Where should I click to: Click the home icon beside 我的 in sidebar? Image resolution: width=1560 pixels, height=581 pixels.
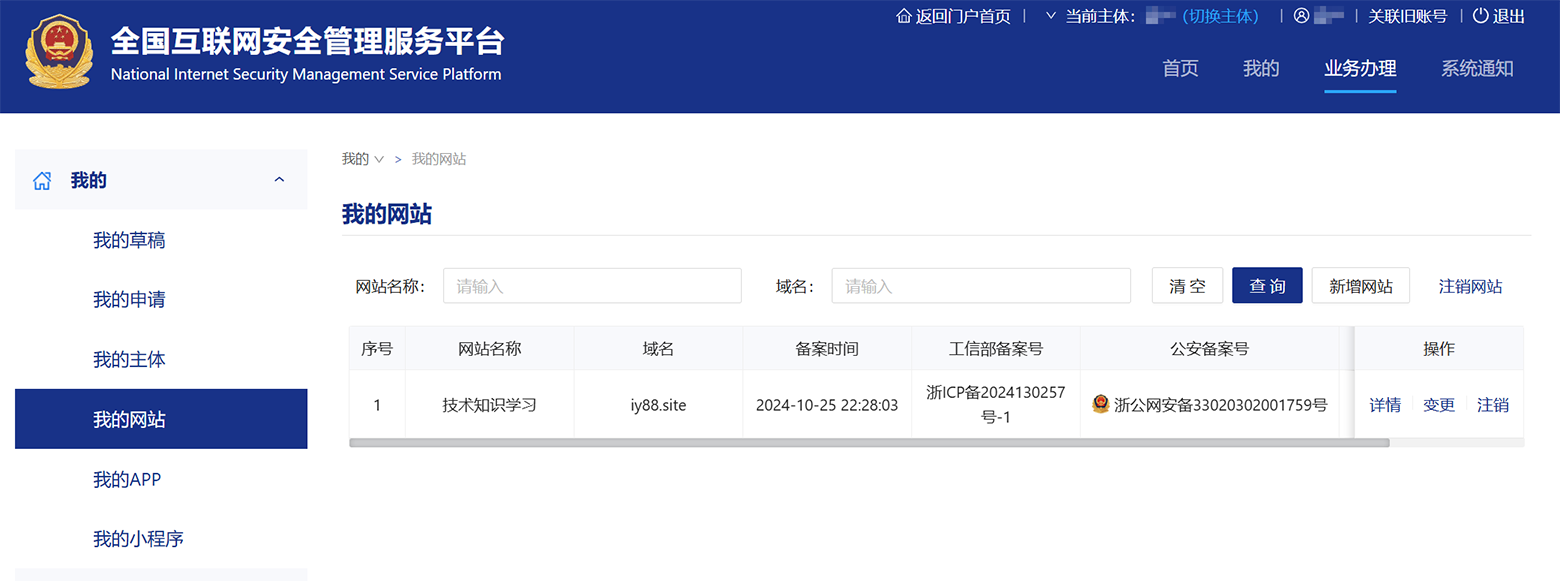point(42,181)
